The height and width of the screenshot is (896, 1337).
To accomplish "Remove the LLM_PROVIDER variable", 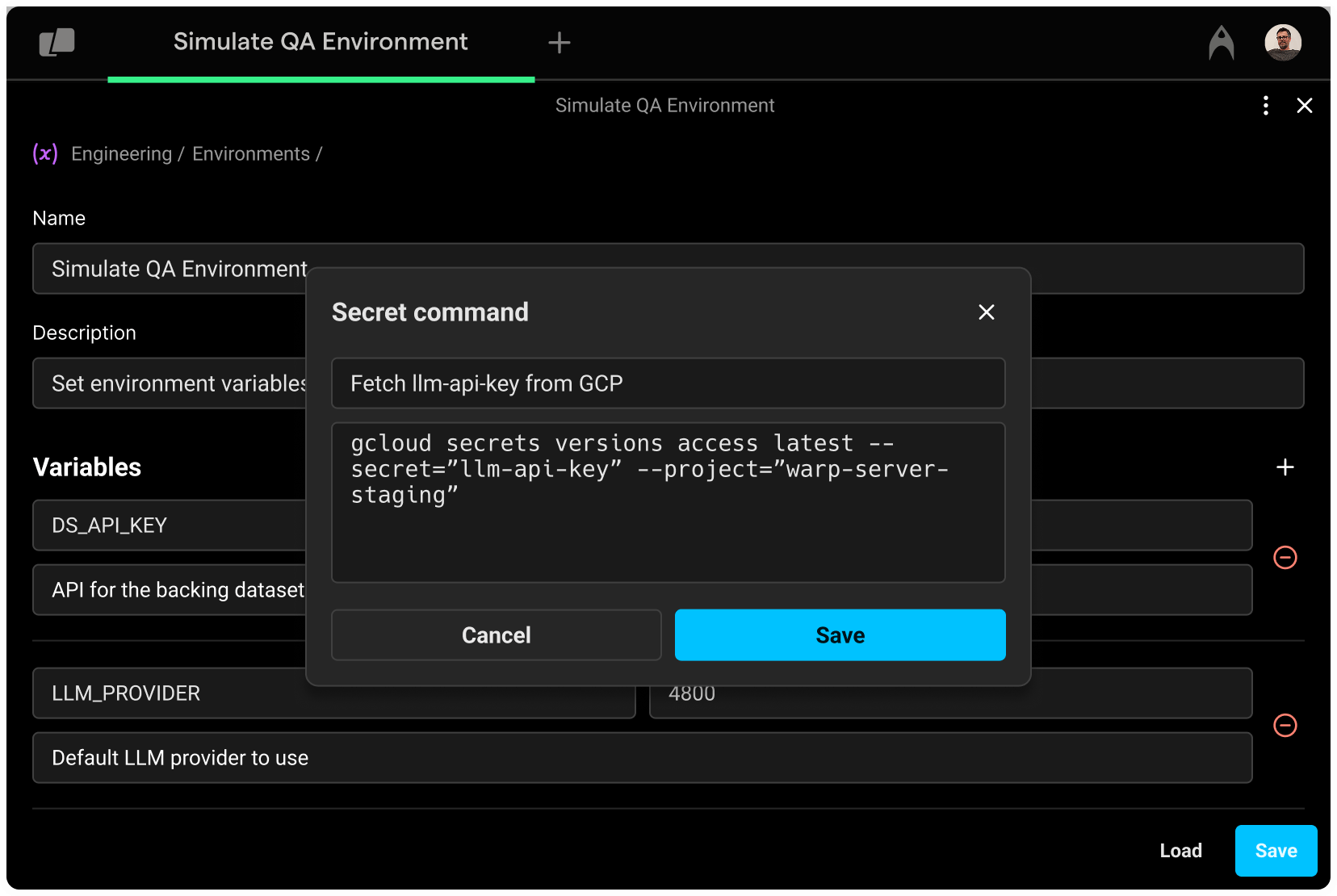I will 1285,726.
